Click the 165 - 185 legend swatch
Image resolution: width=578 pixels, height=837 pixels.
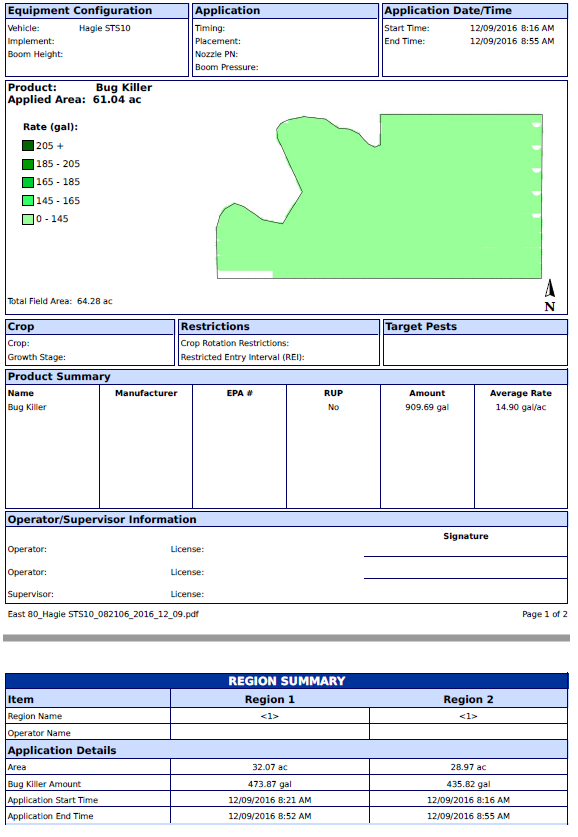click(x=28, y=182)
